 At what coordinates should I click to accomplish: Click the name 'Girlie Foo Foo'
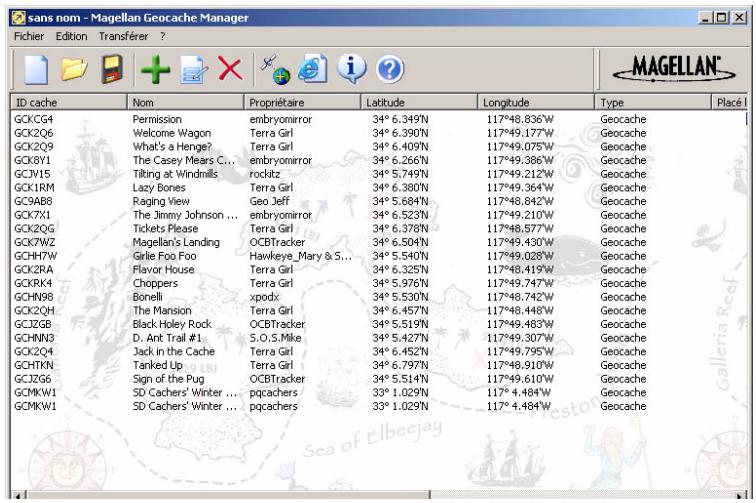[164, 256]
